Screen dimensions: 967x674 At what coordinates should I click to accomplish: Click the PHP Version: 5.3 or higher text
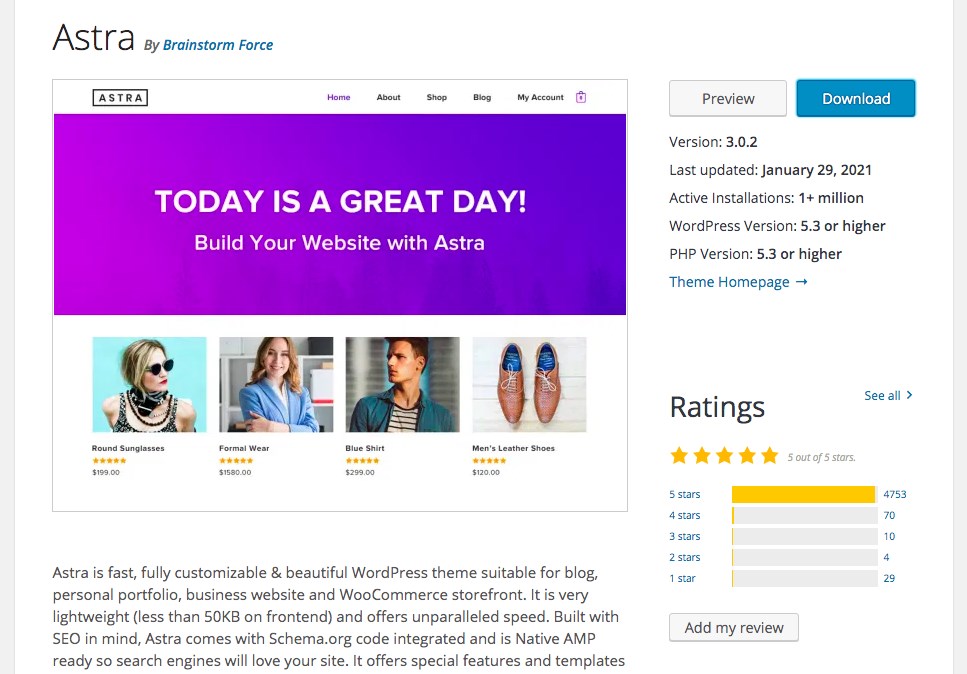[x=755, y=254]
